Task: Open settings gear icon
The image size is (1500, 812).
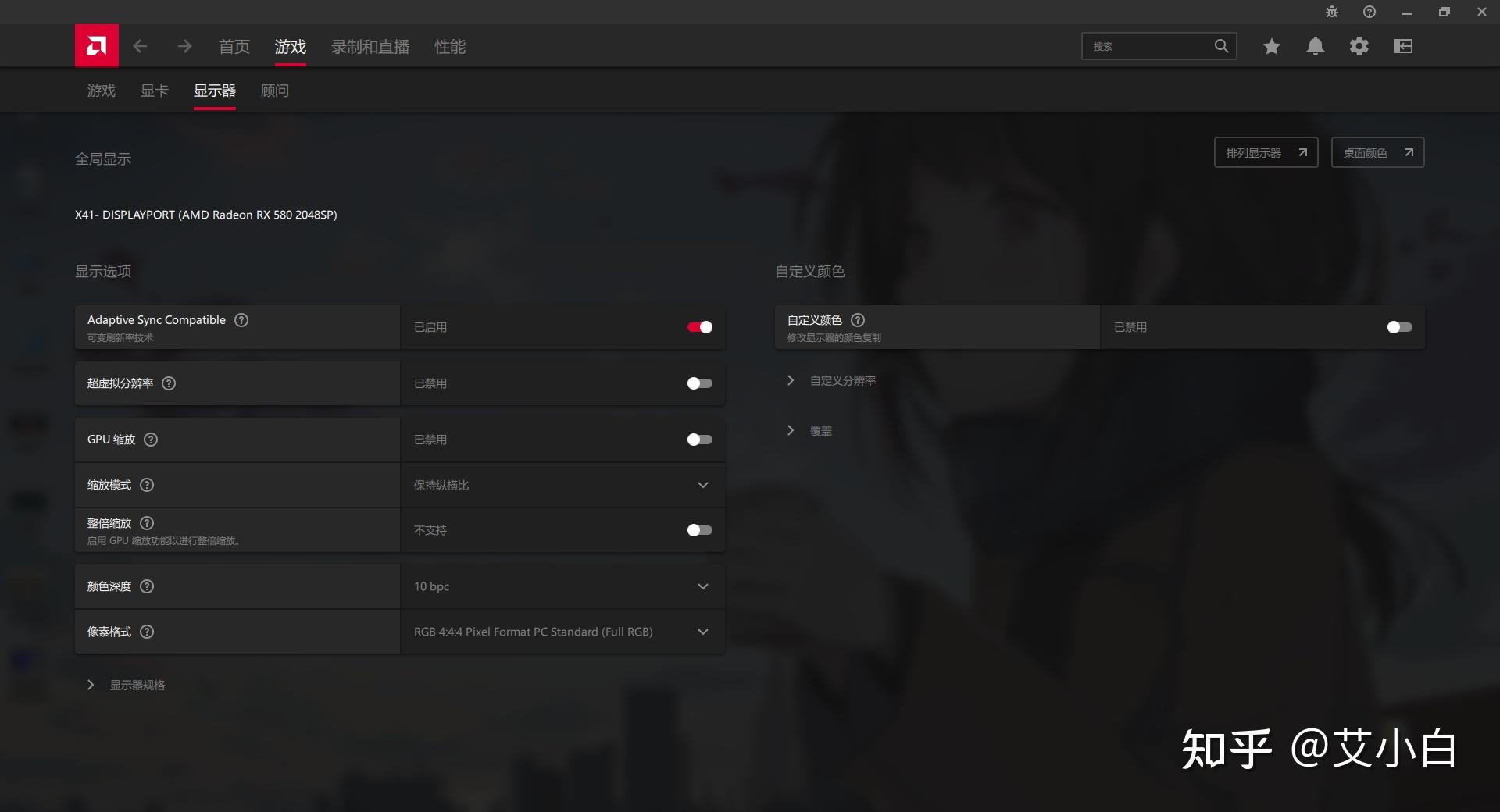Action: click(1359, 47)
